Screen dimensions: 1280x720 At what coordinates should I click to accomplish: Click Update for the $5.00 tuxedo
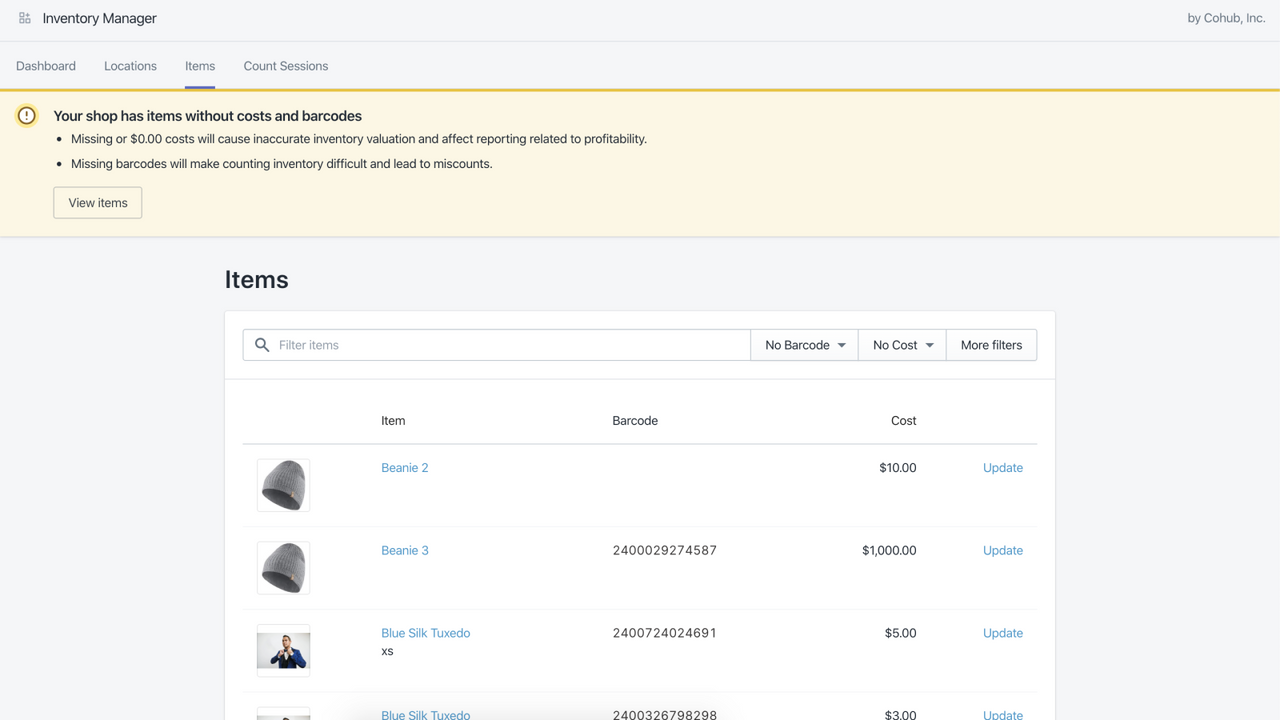point(1003,633)
